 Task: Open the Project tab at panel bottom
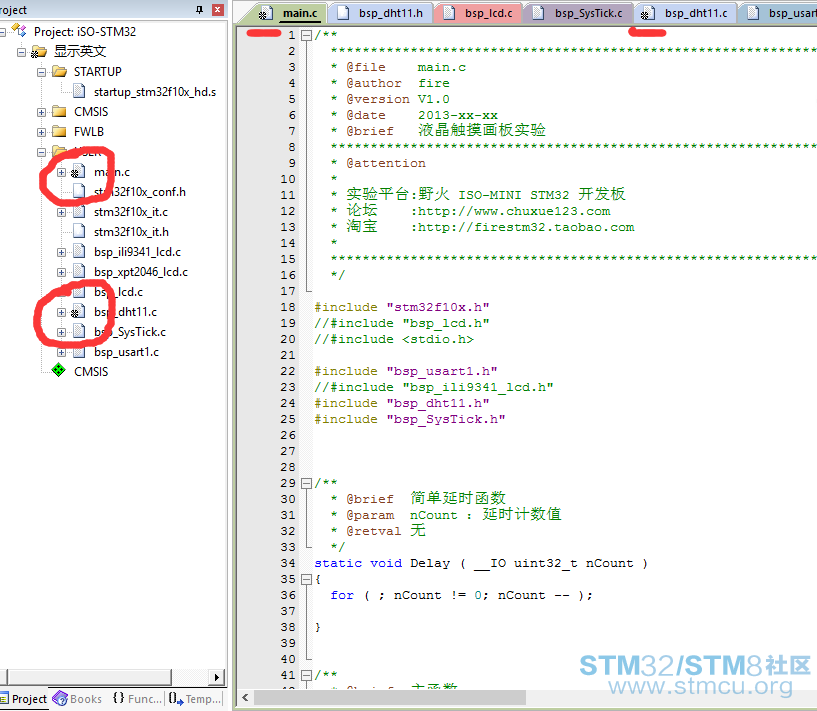(24, 699)
